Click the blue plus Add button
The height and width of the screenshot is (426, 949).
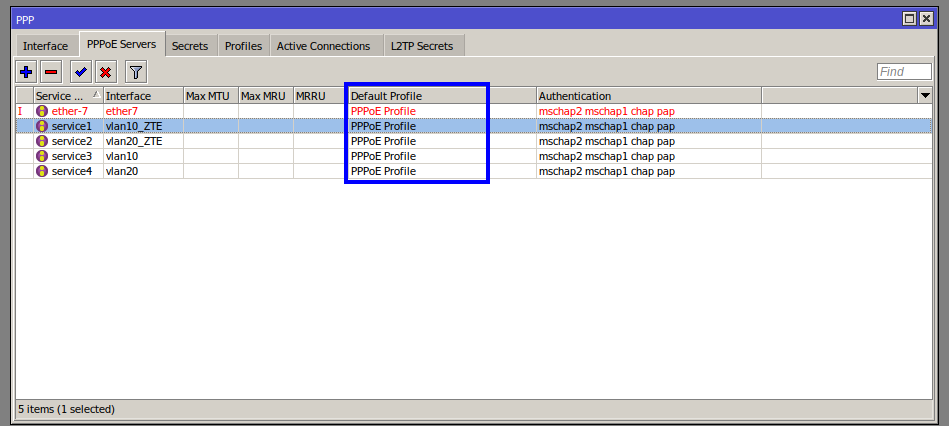click(27, 71)
